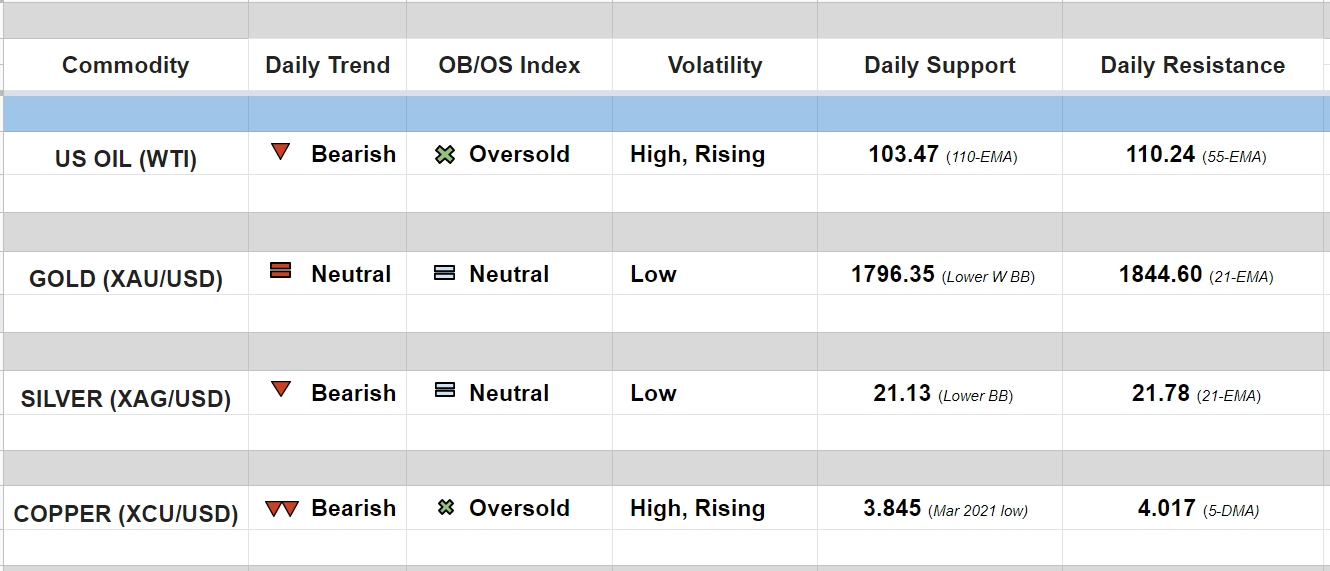
Task: Click the GOLD resistance cell showing 1844.60
Action: click(1195, 275)
